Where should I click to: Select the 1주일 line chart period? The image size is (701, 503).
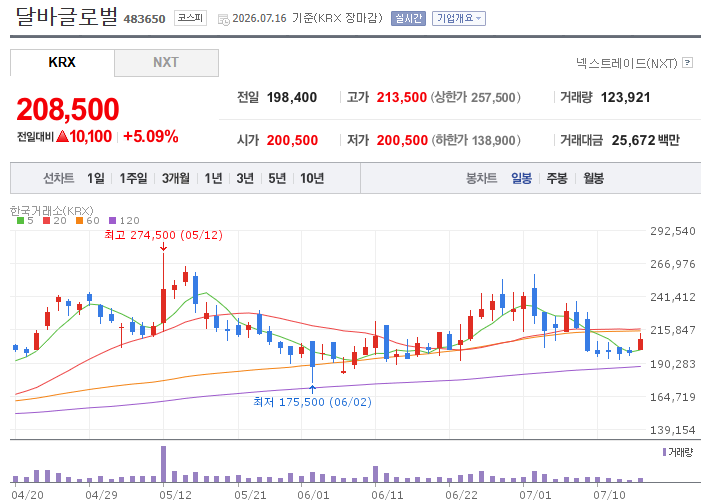click(133, 178)
